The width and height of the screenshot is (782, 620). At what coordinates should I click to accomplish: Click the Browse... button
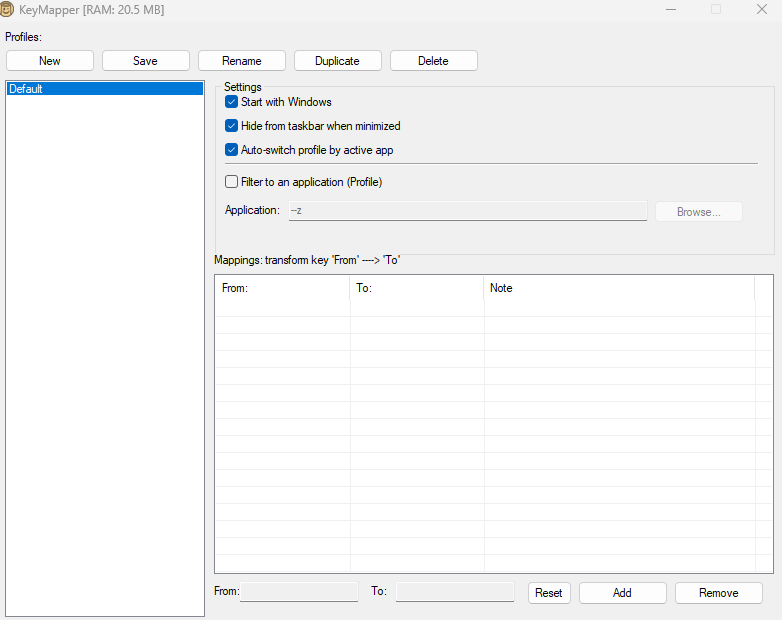(x=699, y=211)
